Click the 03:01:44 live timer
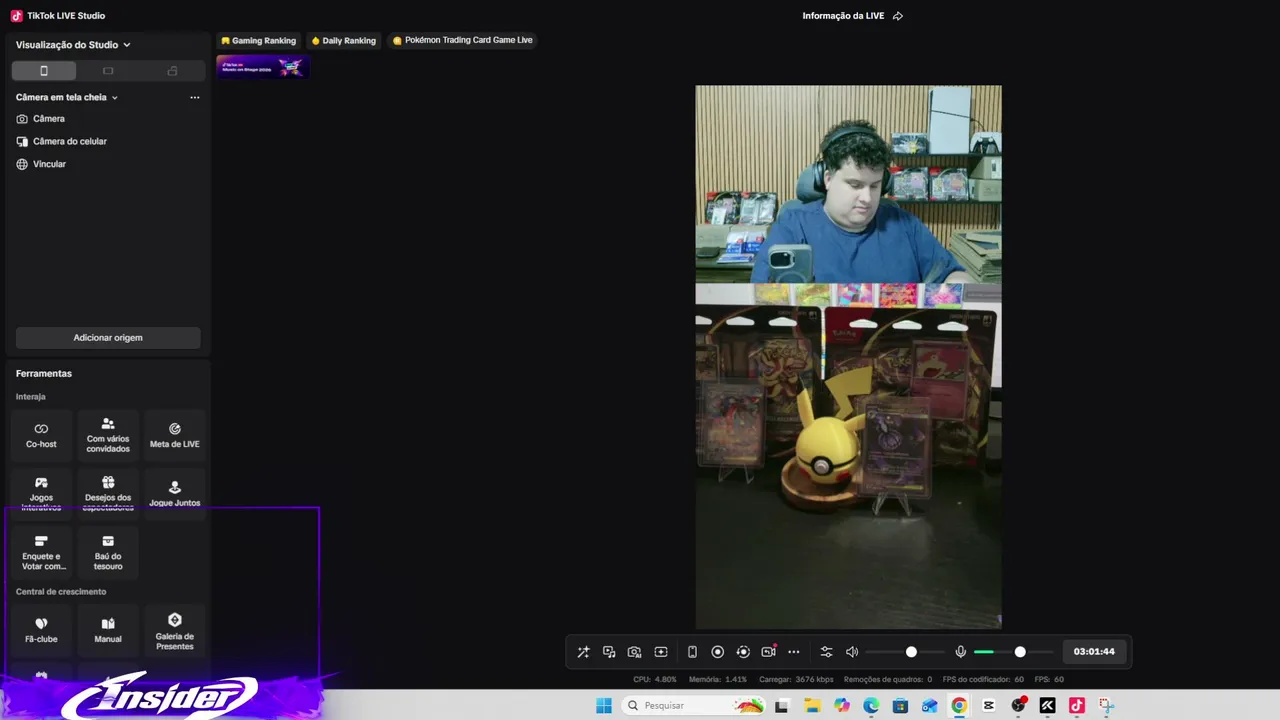The image size is (1280, 720). click(x=1094, y=652)
